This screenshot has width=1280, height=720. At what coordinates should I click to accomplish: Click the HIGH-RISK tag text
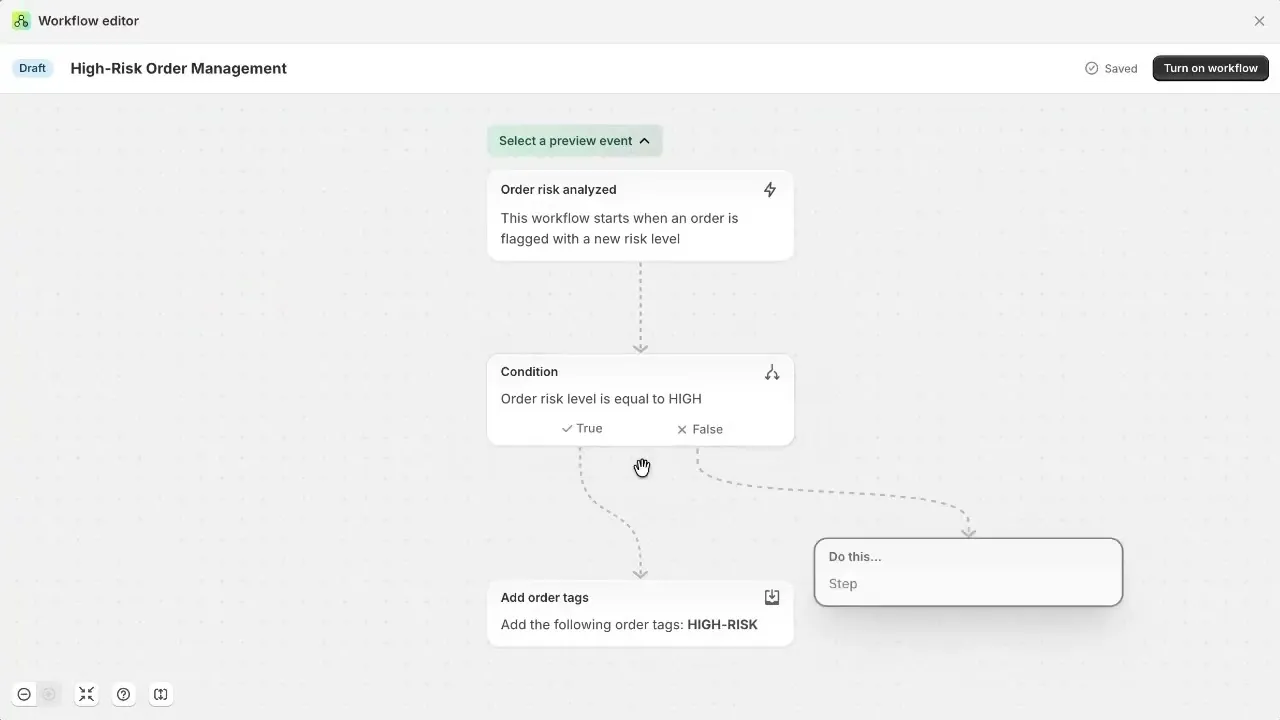[x=722, y=625]
